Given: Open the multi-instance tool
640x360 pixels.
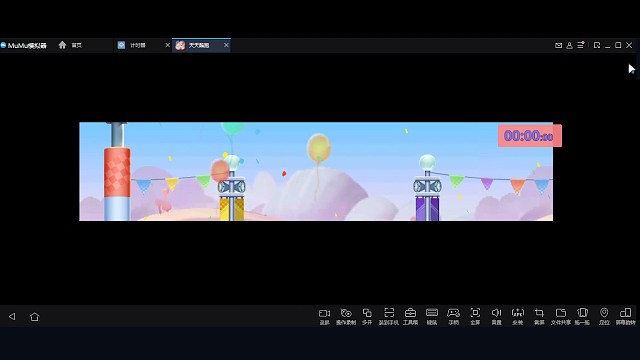Looking at the screenshot, I should point(367,316).
